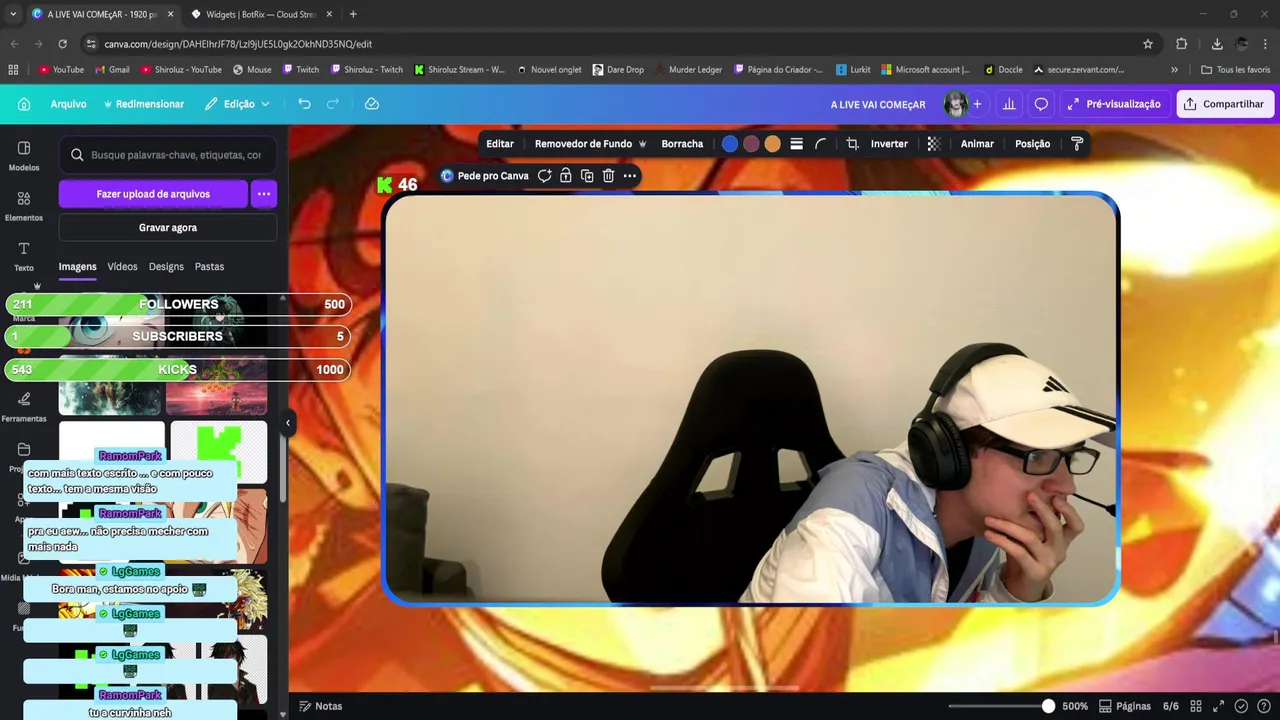Open border line style options

(796, 144)
